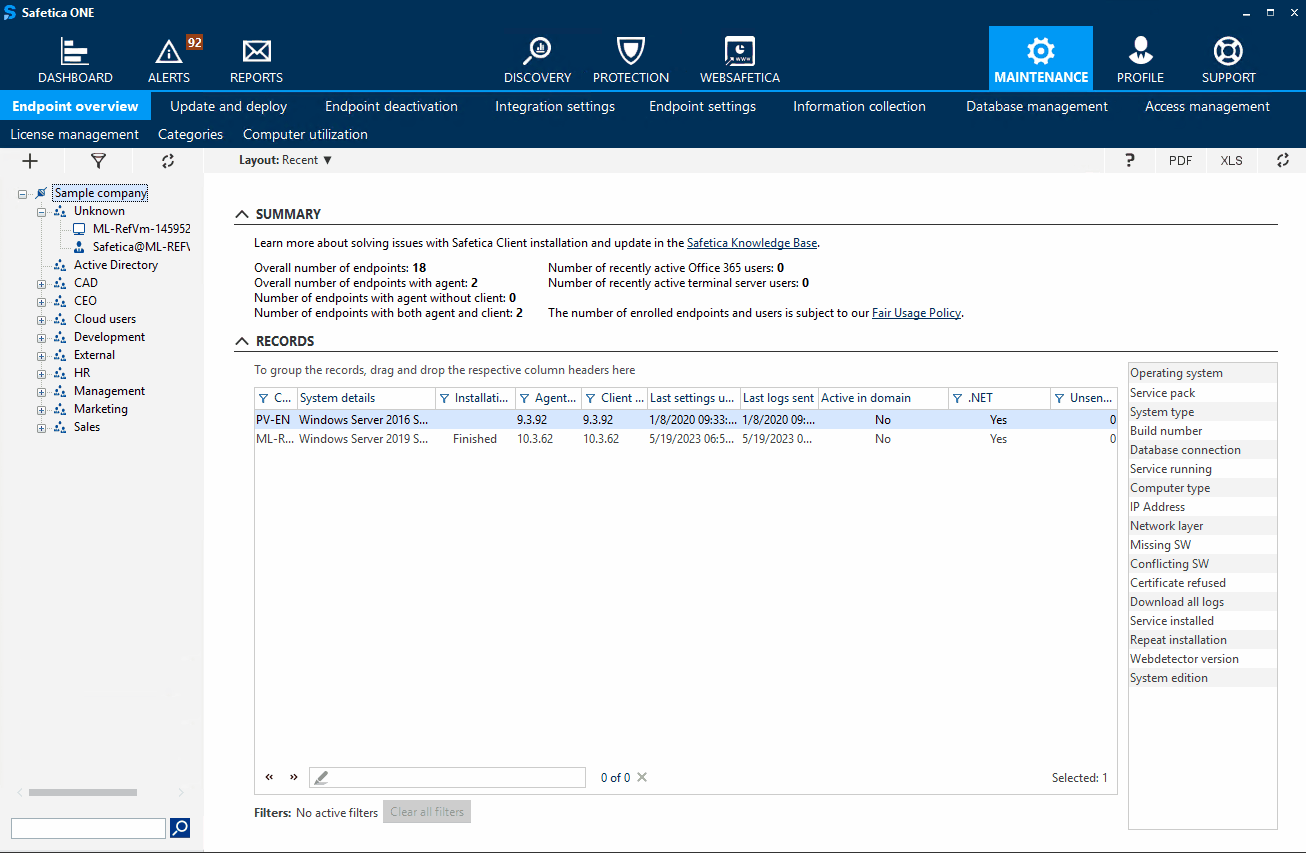Open the Database management tab
1306x853 pixels.
pos(1036,106)
